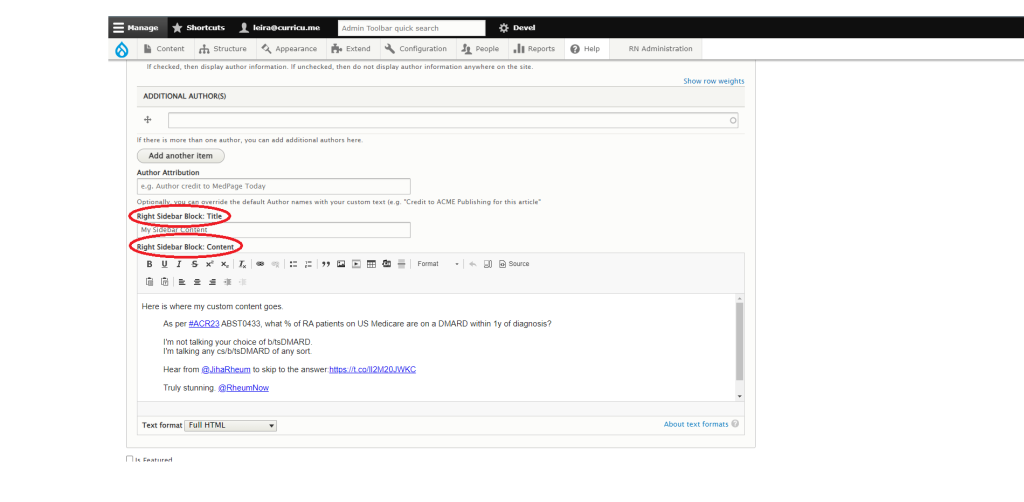Go to the Configuration menu item
Image resolution: width=1024 pixels, height=502 pixels.
pos(416,49)
